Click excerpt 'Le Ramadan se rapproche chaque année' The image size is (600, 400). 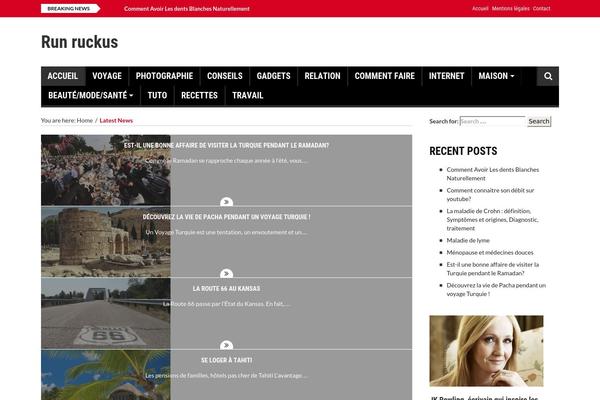pos(226,161)
